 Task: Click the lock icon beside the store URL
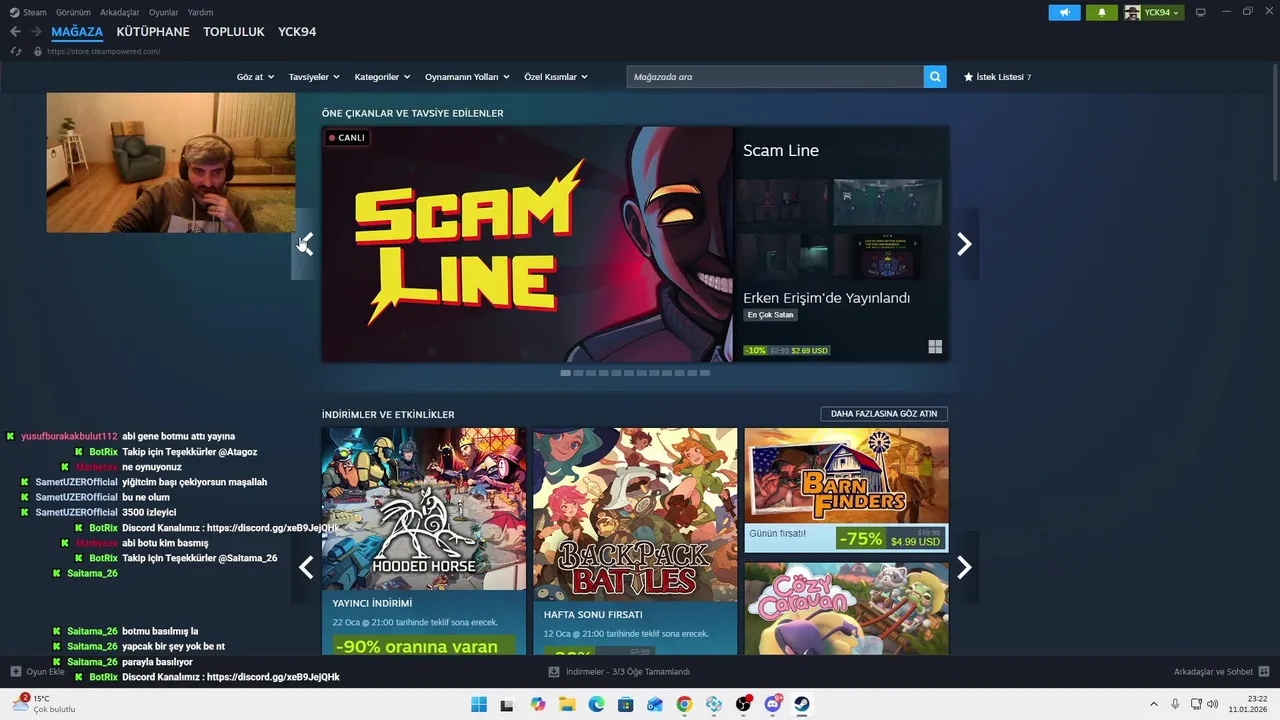tap(38, 51)
